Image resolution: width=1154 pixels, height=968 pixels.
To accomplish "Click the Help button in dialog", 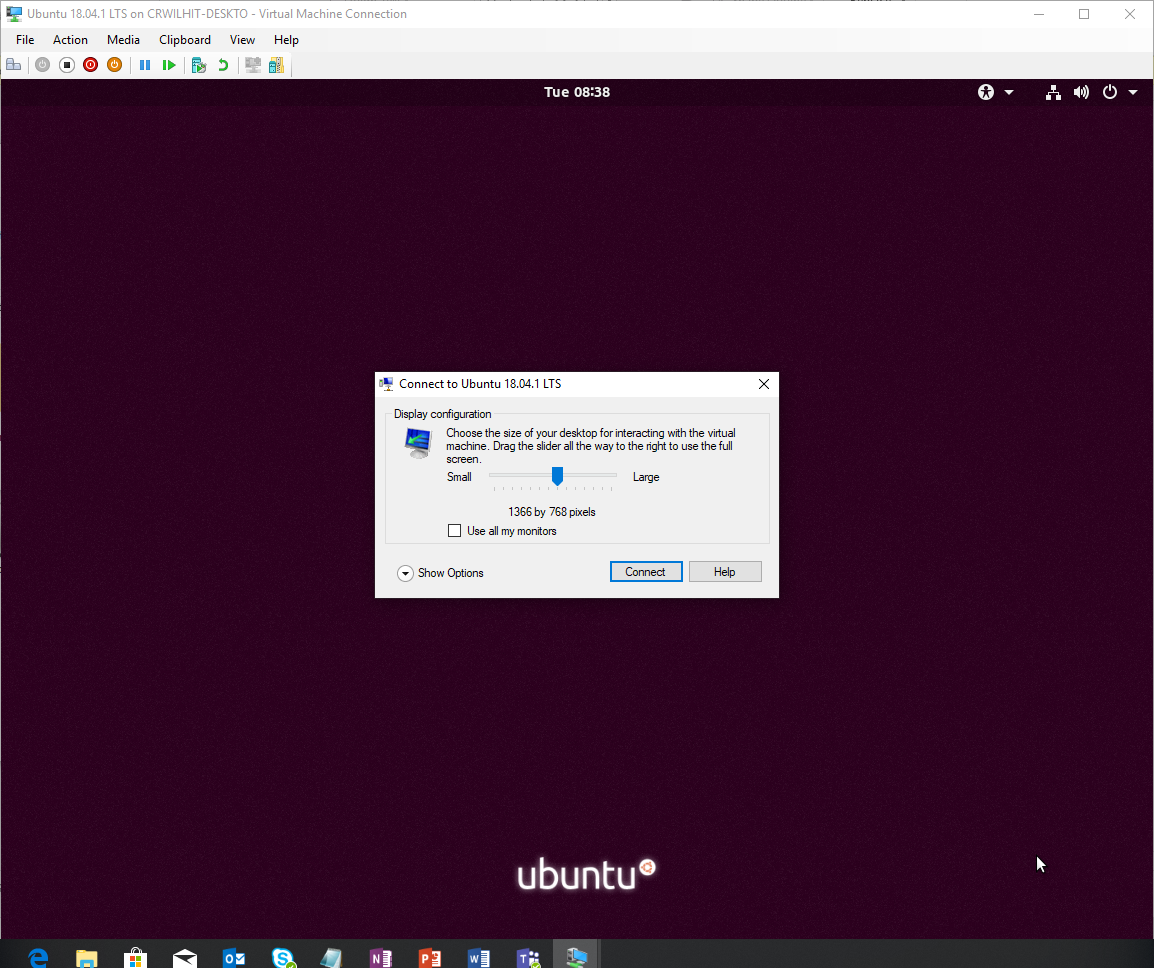I will (725, 572).
